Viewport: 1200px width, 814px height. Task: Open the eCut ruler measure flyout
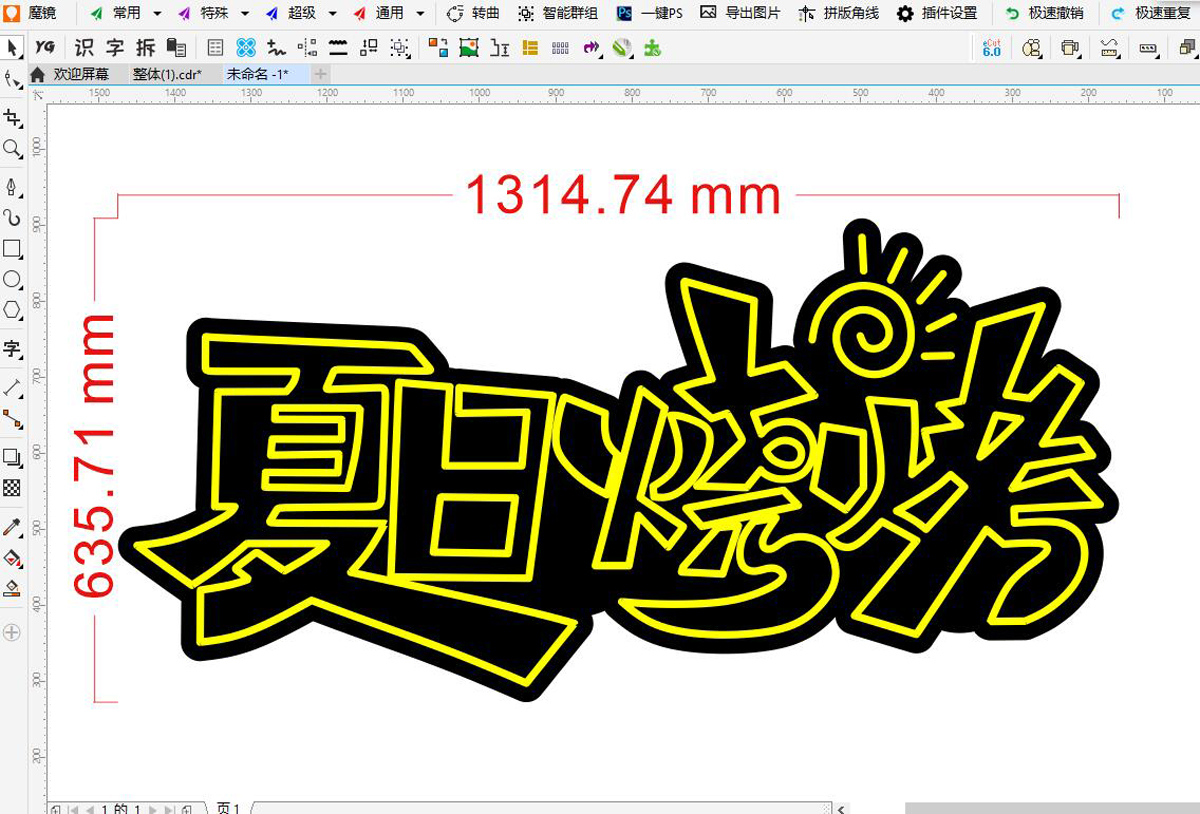(x=1109, y=47)
